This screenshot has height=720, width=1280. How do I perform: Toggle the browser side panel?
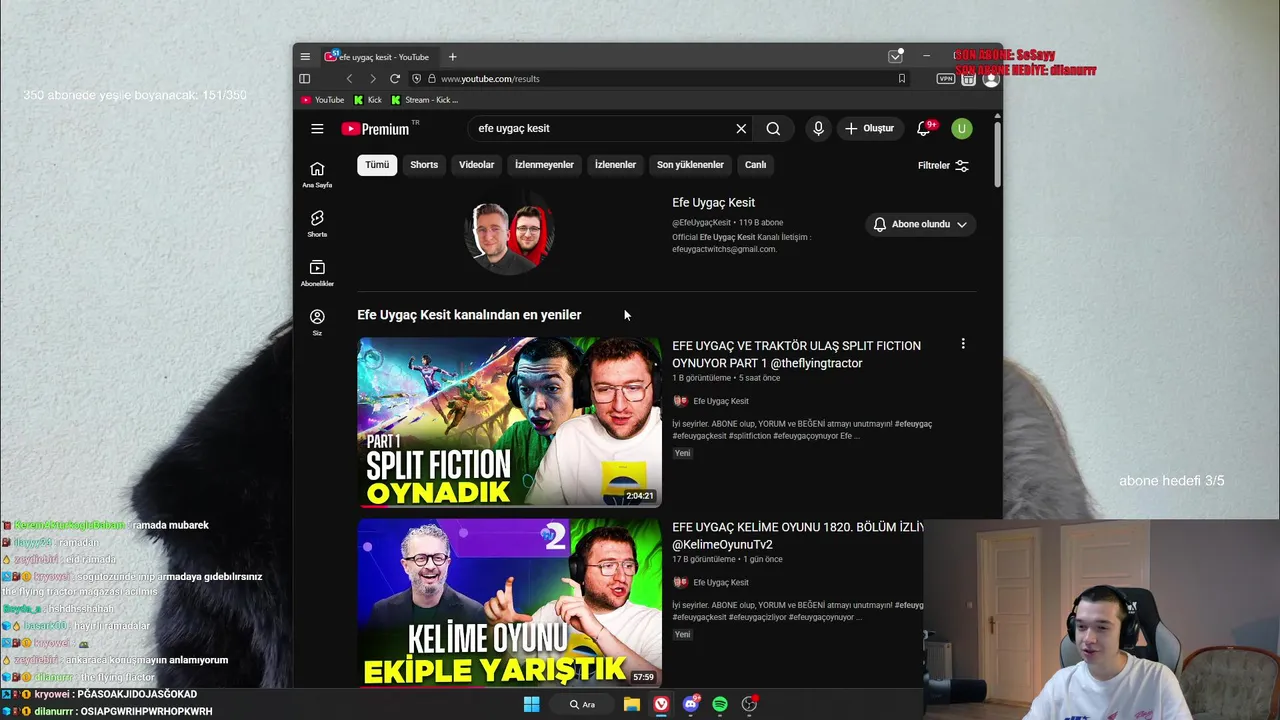(305, 79)
